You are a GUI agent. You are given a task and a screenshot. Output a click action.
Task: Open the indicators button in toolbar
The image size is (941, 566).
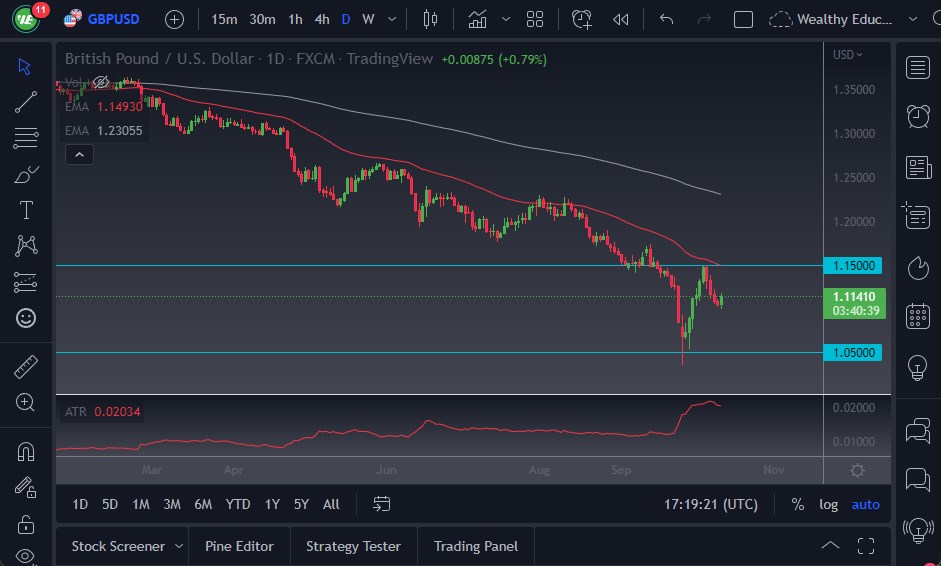(477, 19)
